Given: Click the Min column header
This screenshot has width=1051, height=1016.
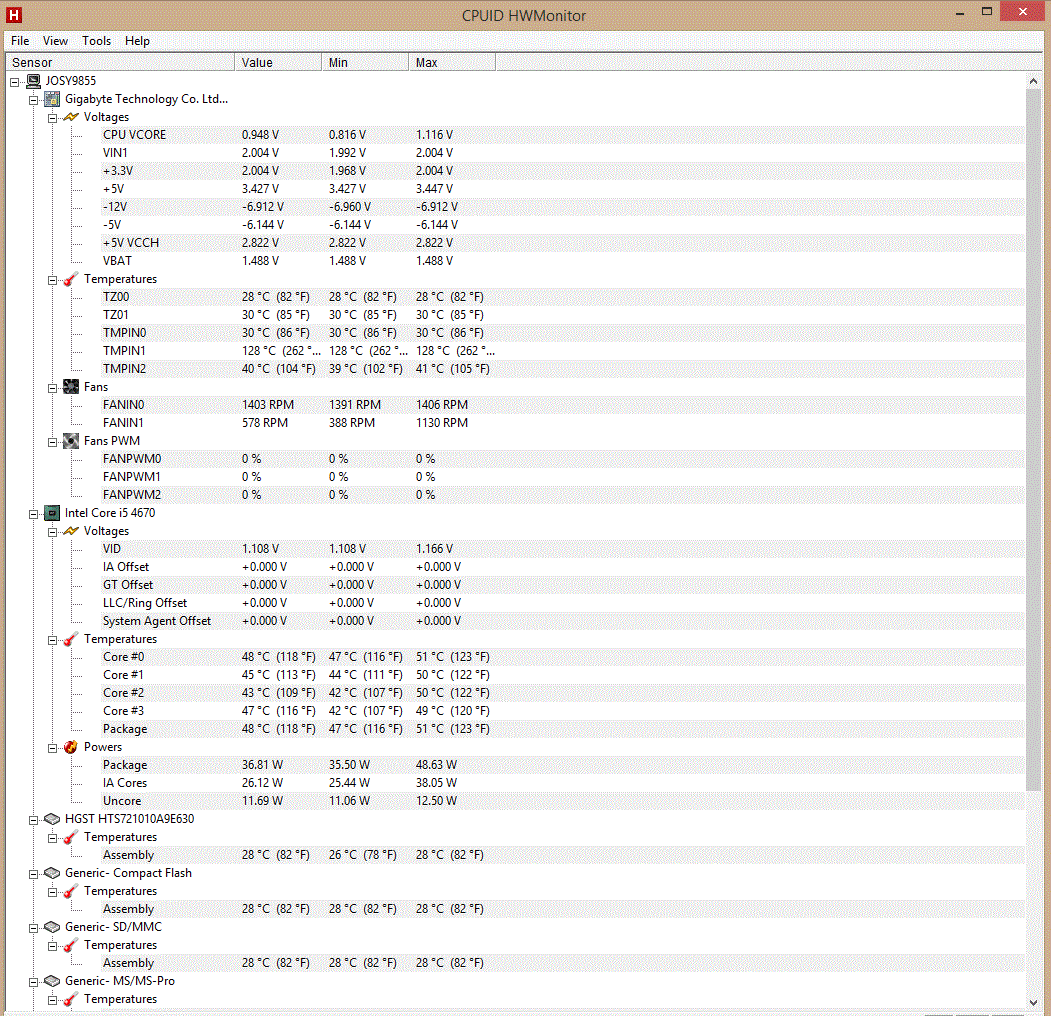Looking at the screenshot, I should pos(365,62).
